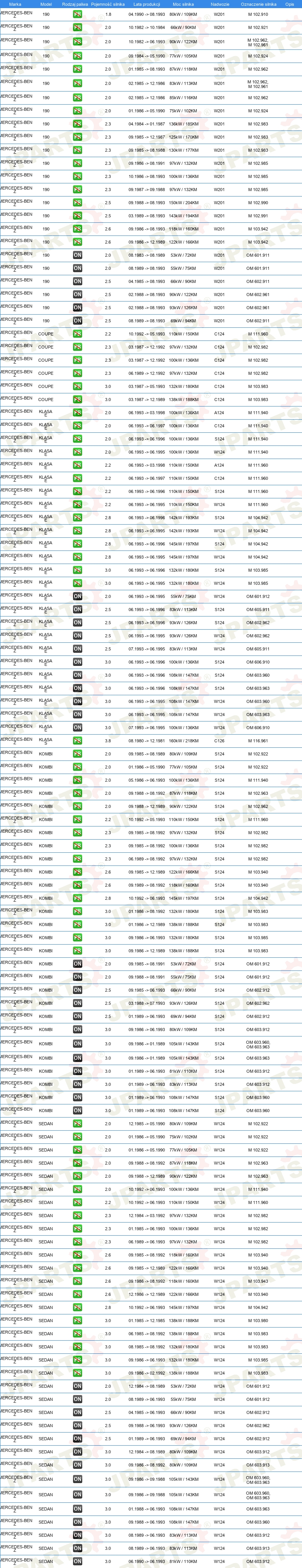Click the petrol icon in the SEDAN M 103.980 row
Viewport: 302px width, 1568px height.
77,1321
